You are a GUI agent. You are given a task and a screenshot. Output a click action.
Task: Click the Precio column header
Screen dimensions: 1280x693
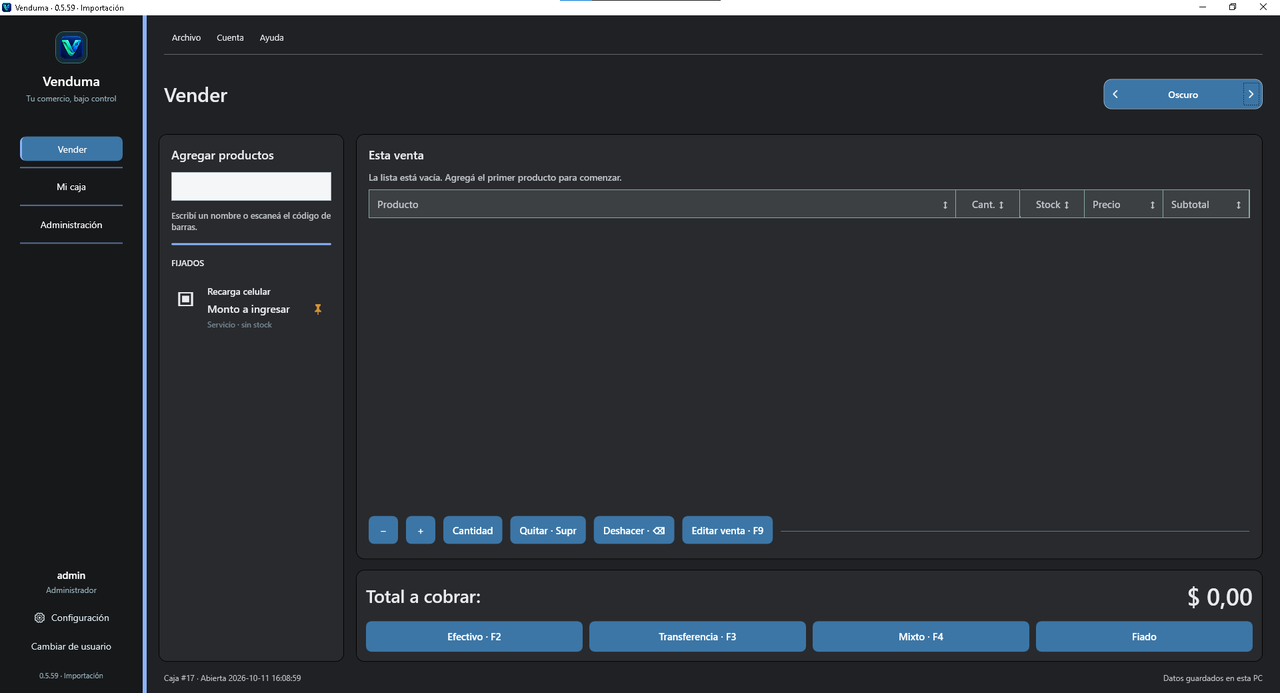(x=1123, y=204)
